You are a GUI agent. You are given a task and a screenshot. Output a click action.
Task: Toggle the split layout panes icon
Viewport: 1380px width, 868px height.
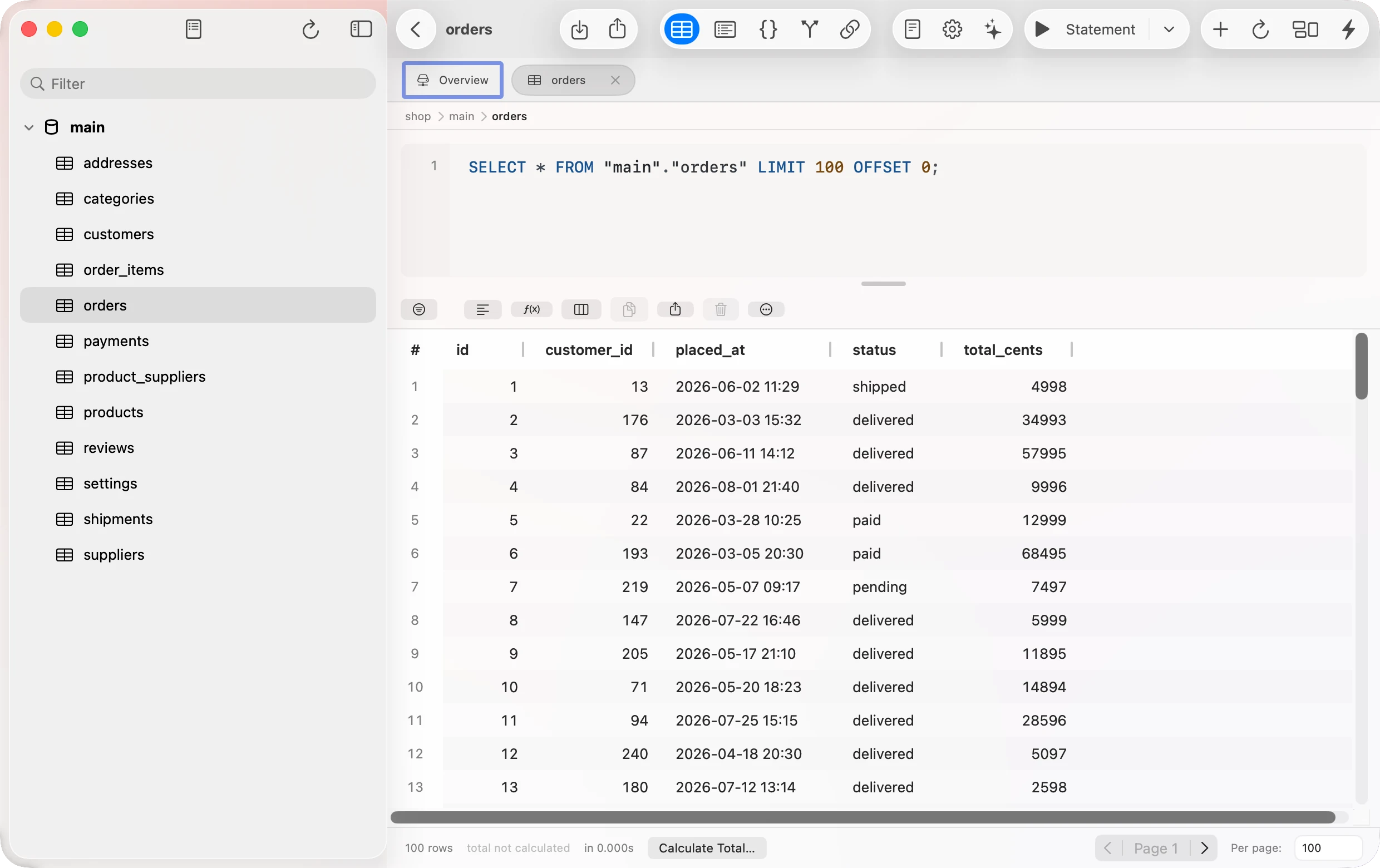(1305, 29)
